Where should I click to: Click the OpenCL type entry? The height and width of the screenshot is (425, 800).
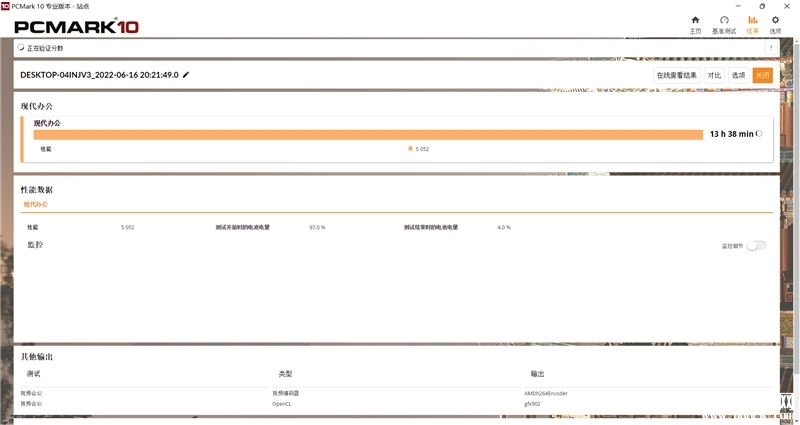click(x=282, y=404)
